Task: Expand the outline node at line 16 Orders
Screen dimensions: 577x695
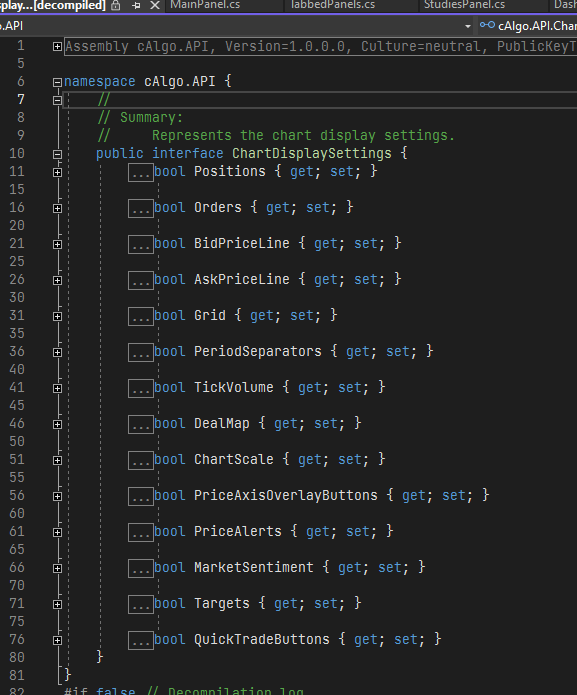Action: coord(57,208)
